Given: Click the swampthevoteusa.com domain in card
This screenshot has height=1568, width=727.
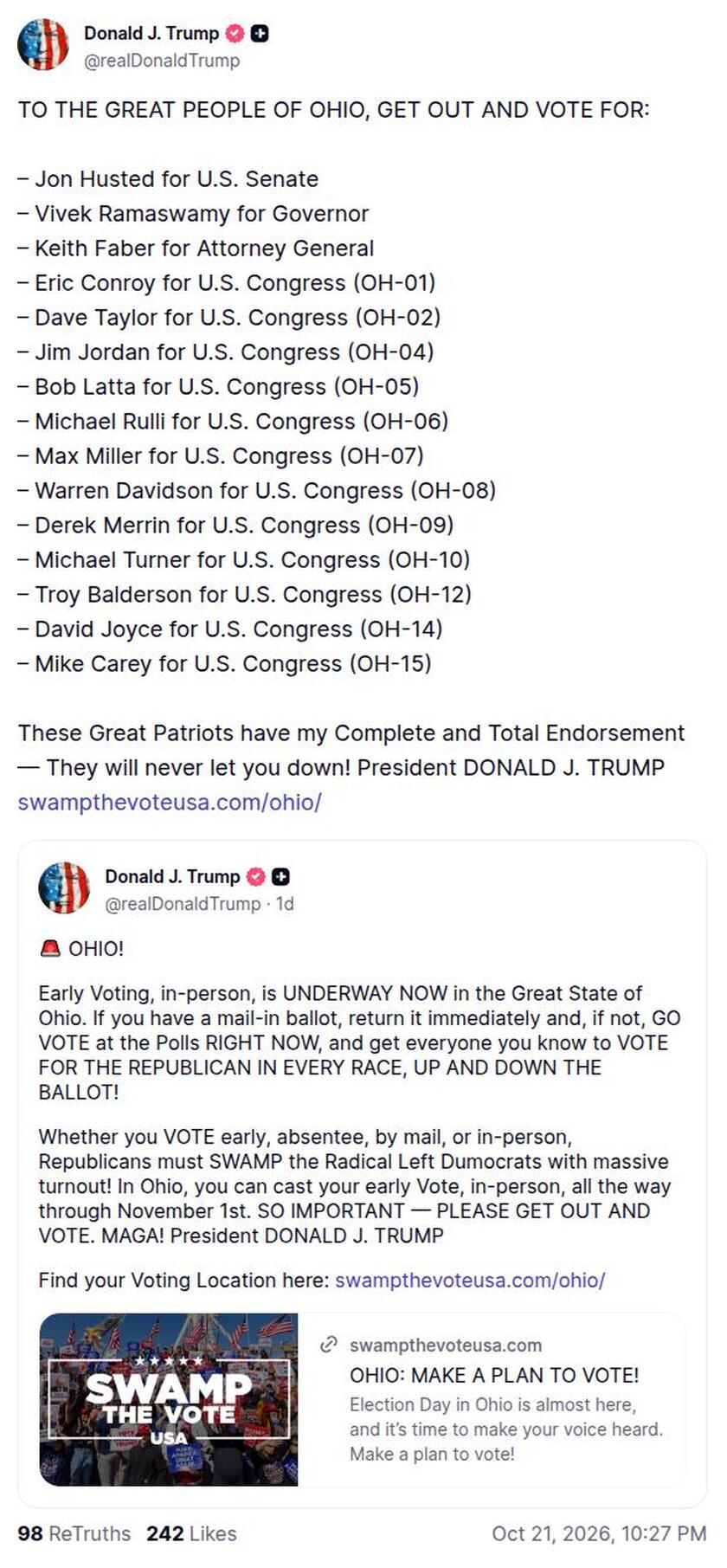Looking at the screenshot, I should (446, 1345).
